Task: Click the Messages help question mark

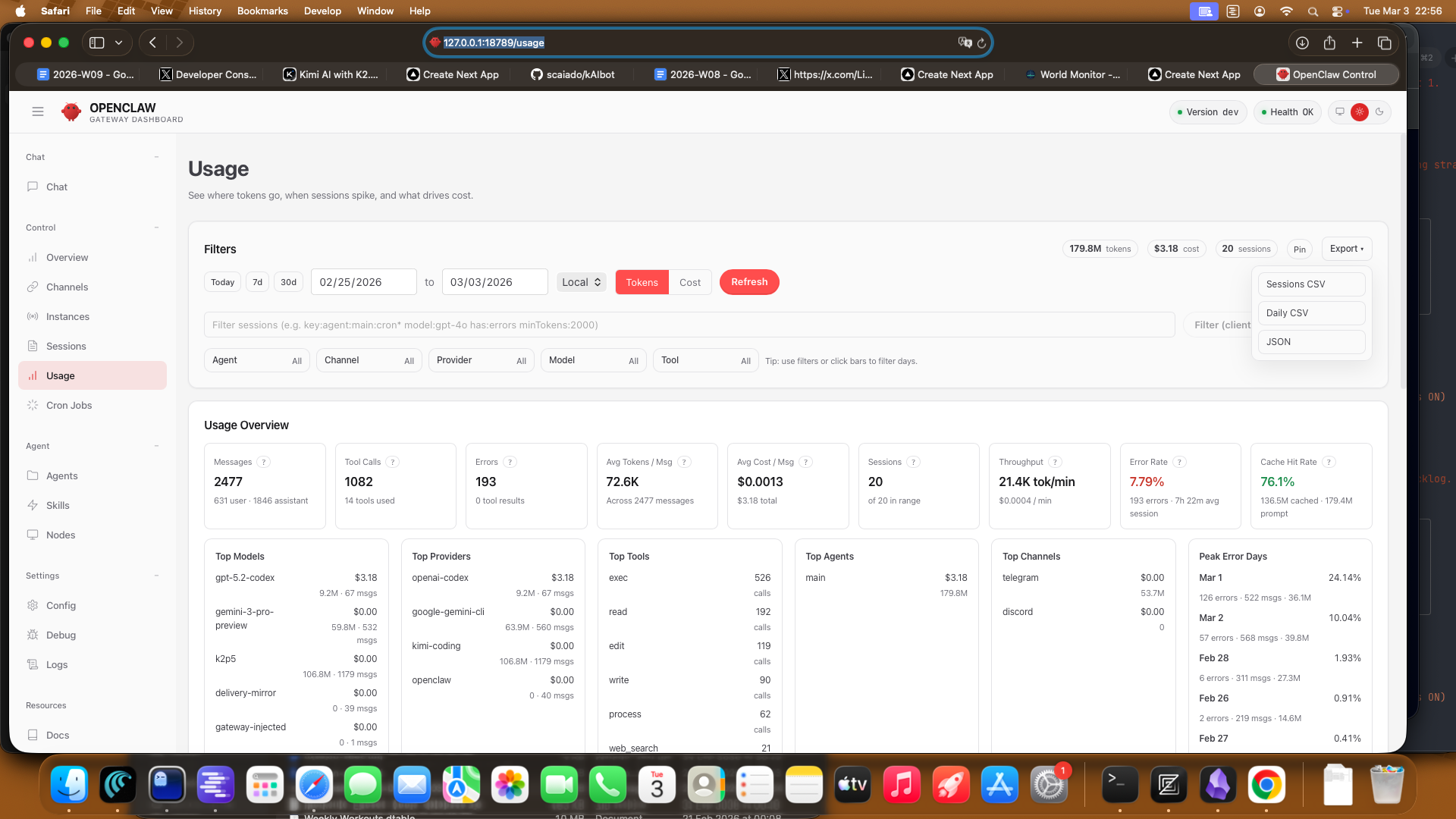Action: tap(263, 463)
